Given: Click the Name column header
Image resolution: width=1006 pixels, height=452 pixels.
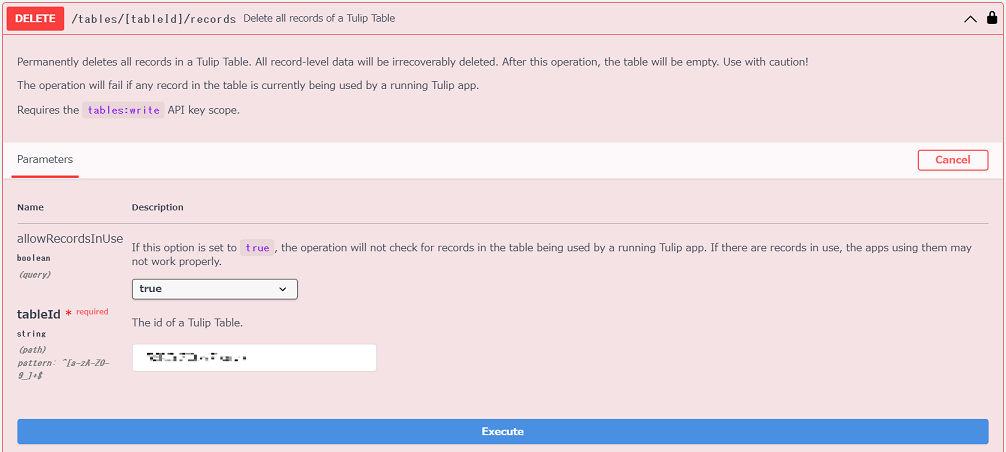Looking at the screenshot, I should click(x=30, y=208).
